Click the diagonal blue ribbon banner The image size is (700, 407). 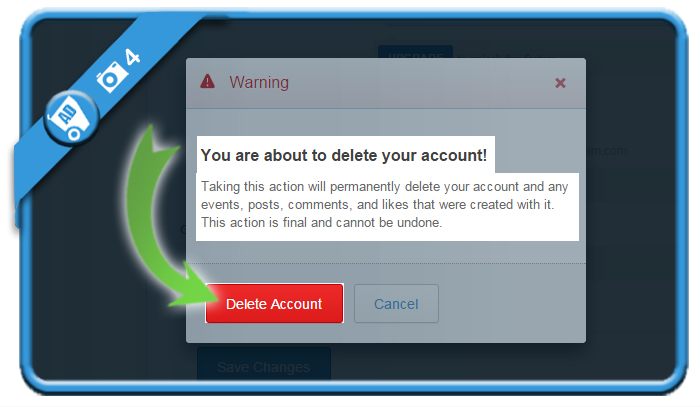[x=103, y=103]
